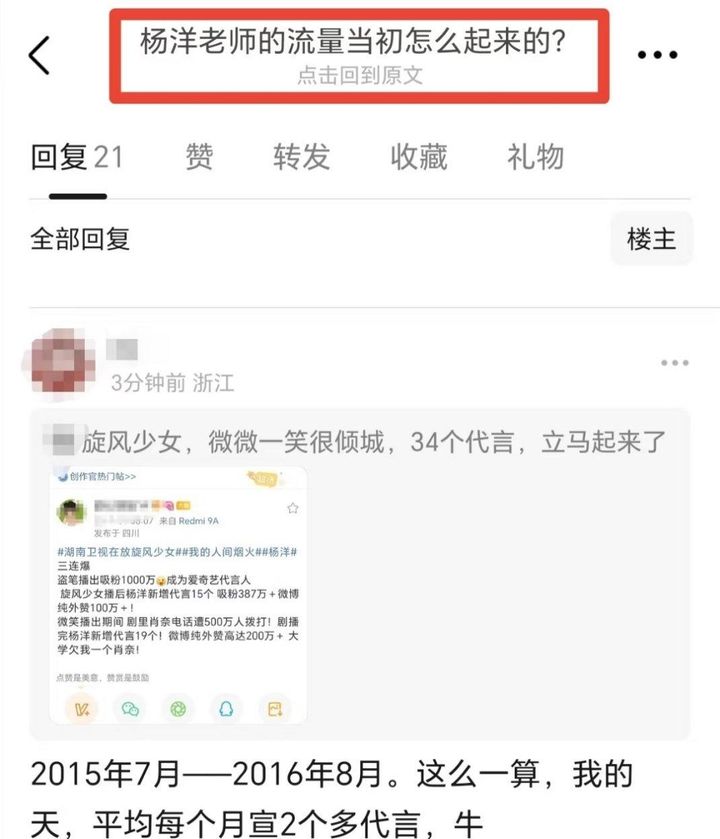The width and height of the screenshot is (720, 839).
Task: Switch to the 回复 21 tab
Action: coord(77,157)
